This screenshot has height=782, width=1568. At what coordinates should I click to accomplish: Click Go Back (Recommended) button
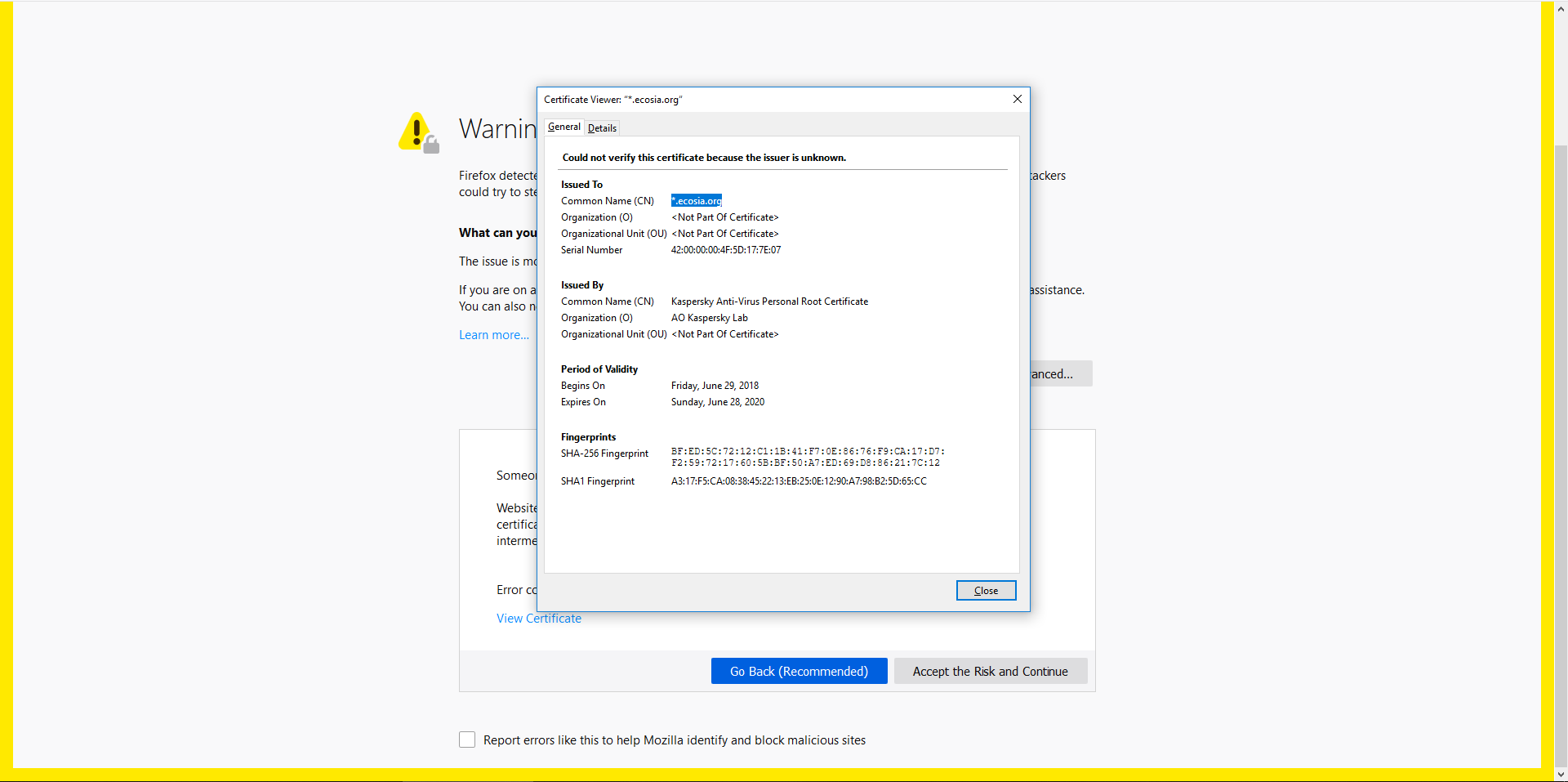(799, 671)
